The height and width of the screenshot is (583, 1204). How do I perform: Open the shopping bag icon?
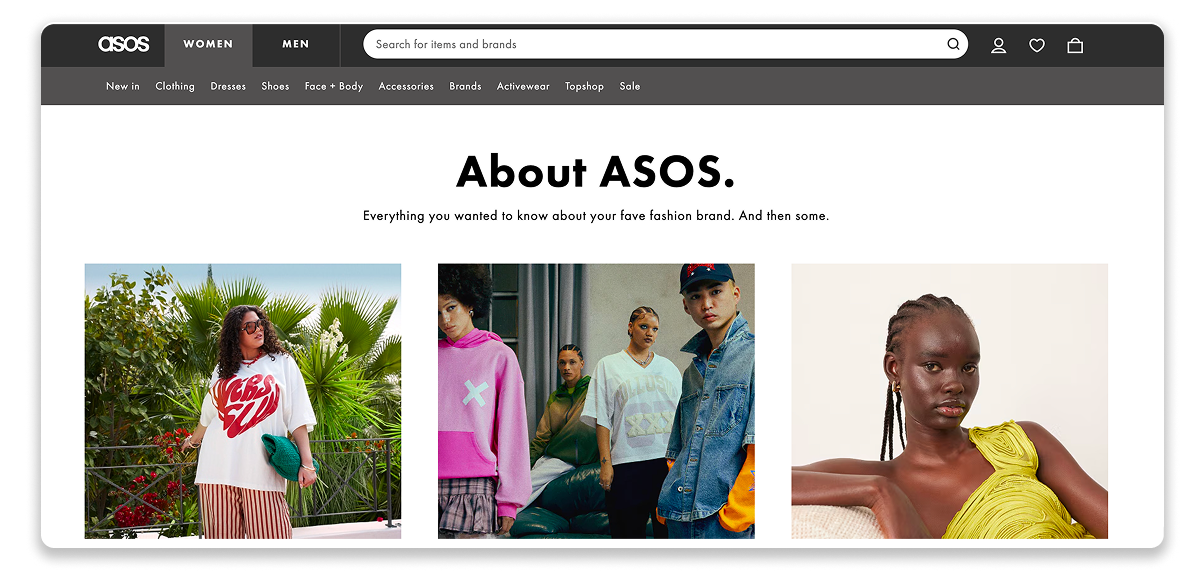click(1075, 45)
